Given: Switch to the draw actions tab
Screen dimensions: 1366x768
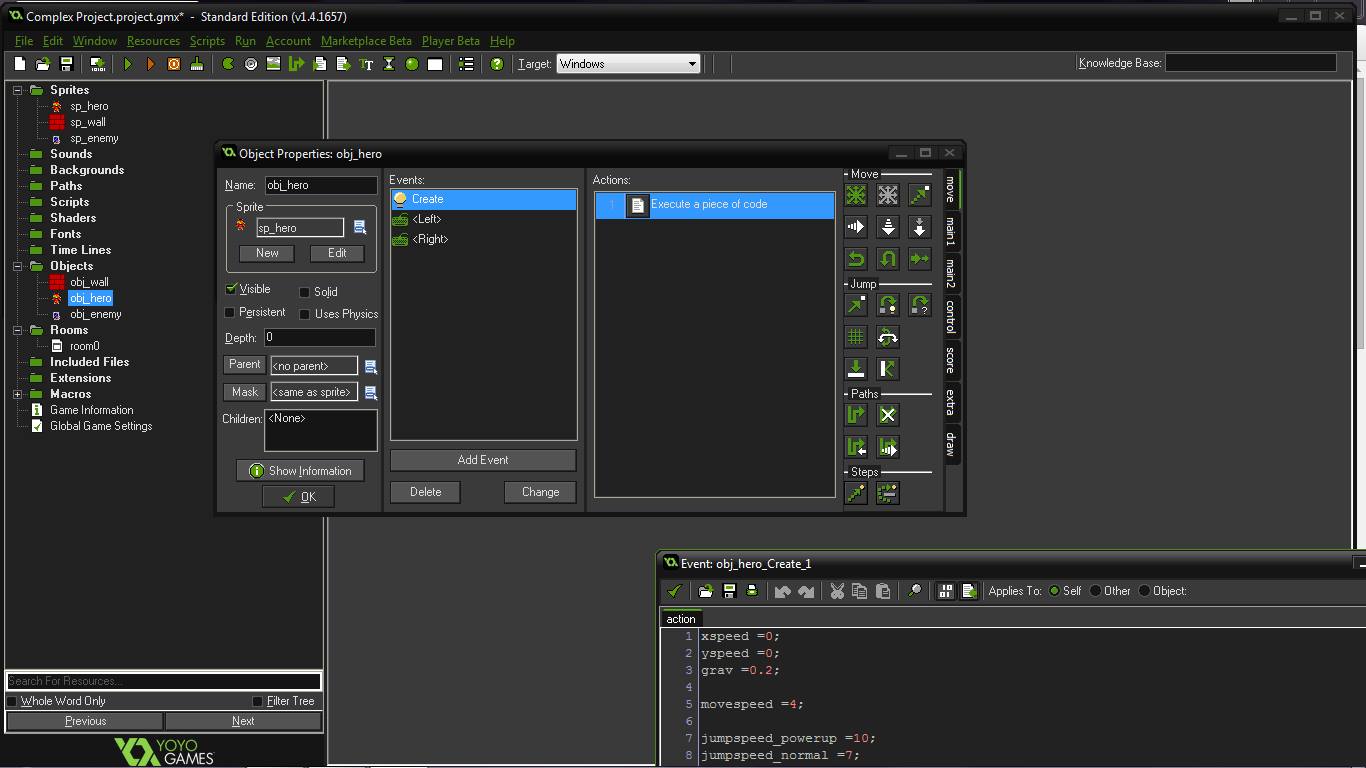Looking at the screenshot, I should (x=951, y=444).
